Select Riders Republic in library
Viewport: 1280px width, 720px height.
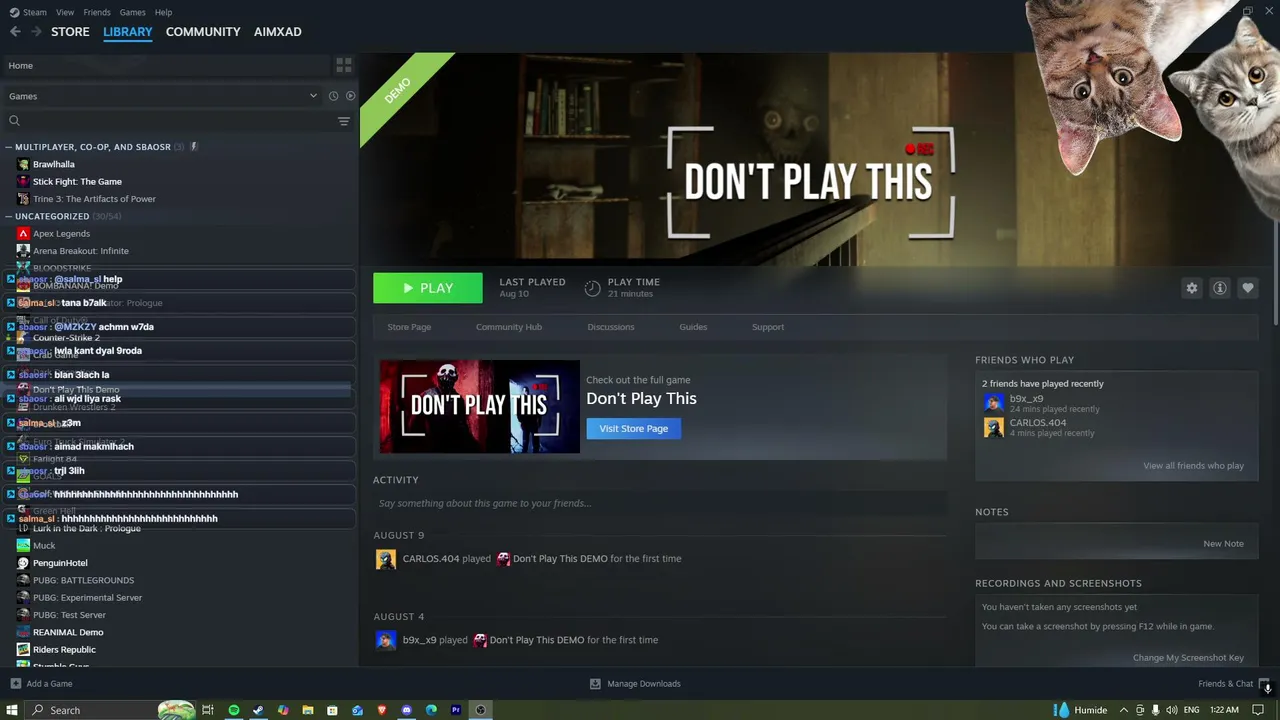click(64, 650)
